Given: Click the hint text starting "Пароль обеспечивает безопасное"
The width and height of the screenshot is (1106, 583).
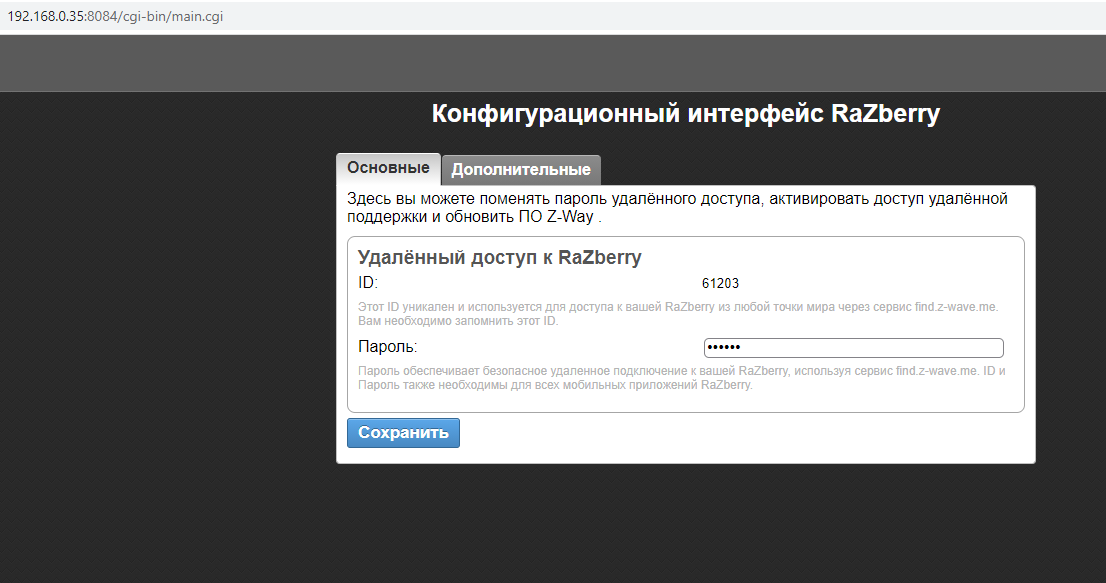Looking at the screenshot, I should pos(681,378).
